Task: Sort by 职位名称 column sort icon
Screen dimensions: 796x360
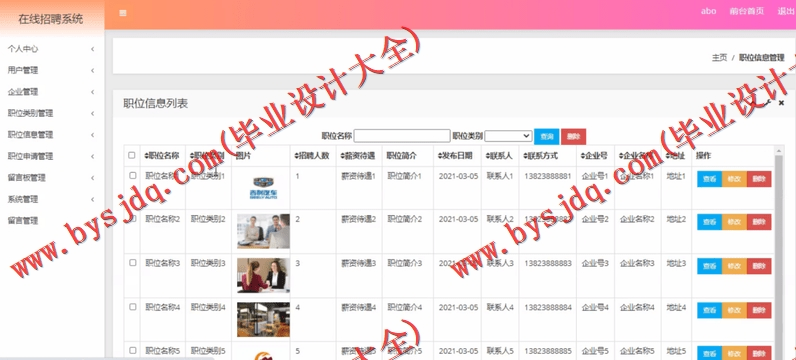Action: point(146,156)
